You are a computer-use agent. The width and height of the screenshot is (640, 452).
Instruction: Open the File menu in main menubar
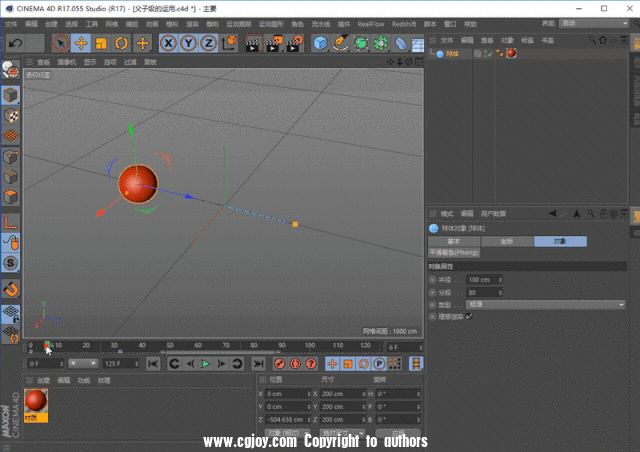click(11, 24)
